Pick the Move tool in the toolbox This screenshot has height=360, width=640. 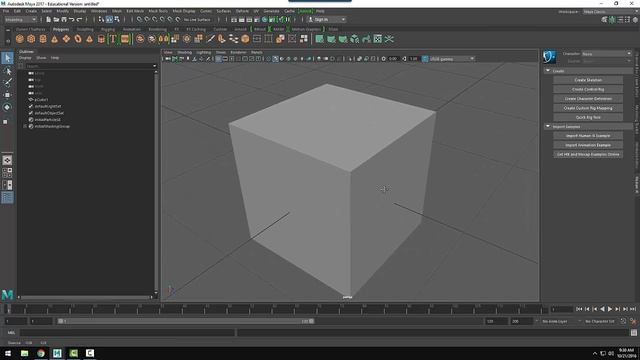tap(7, 95)
